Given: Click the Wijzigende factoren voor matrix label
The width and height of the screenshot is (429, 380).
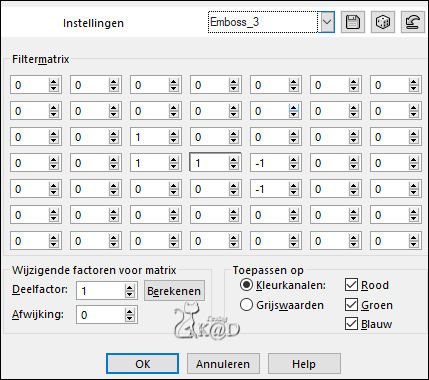Looking at the screenshot, I should (94, 270).
